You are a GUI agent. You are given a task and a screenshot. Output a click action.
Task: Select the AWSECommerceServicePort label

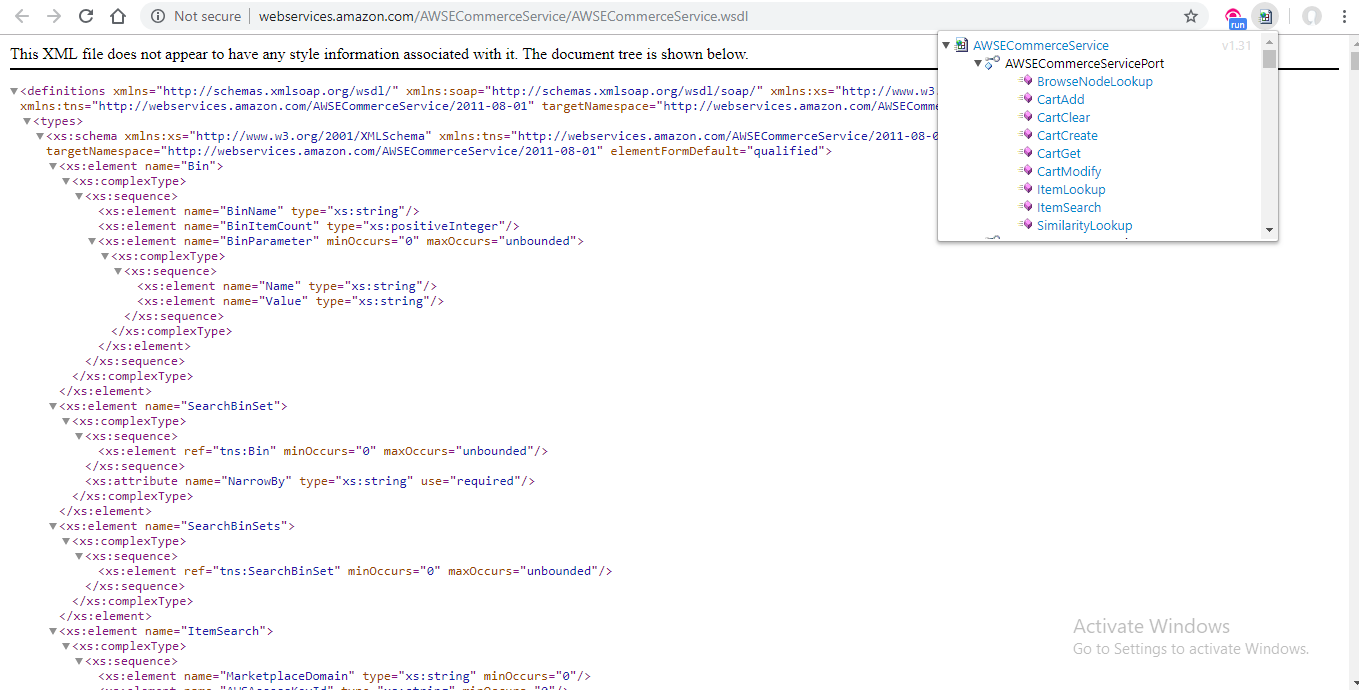tap(1085, 63)
